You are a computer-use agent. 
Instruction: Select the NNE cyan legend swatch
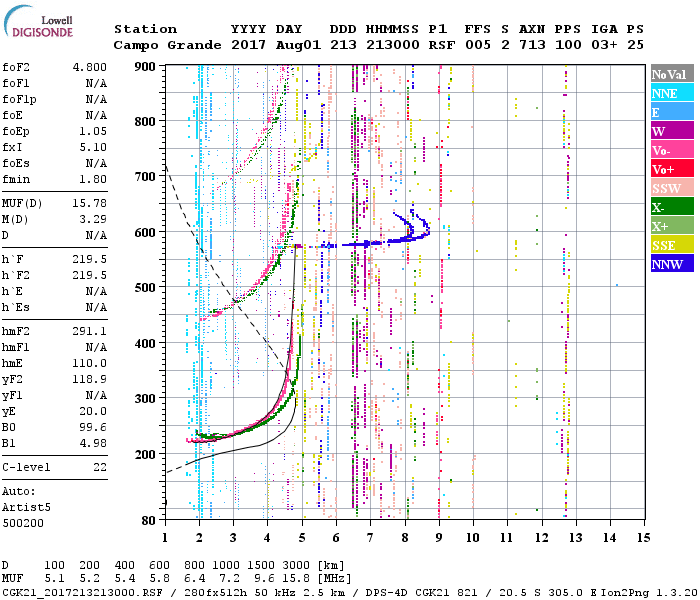coord(672,93)
